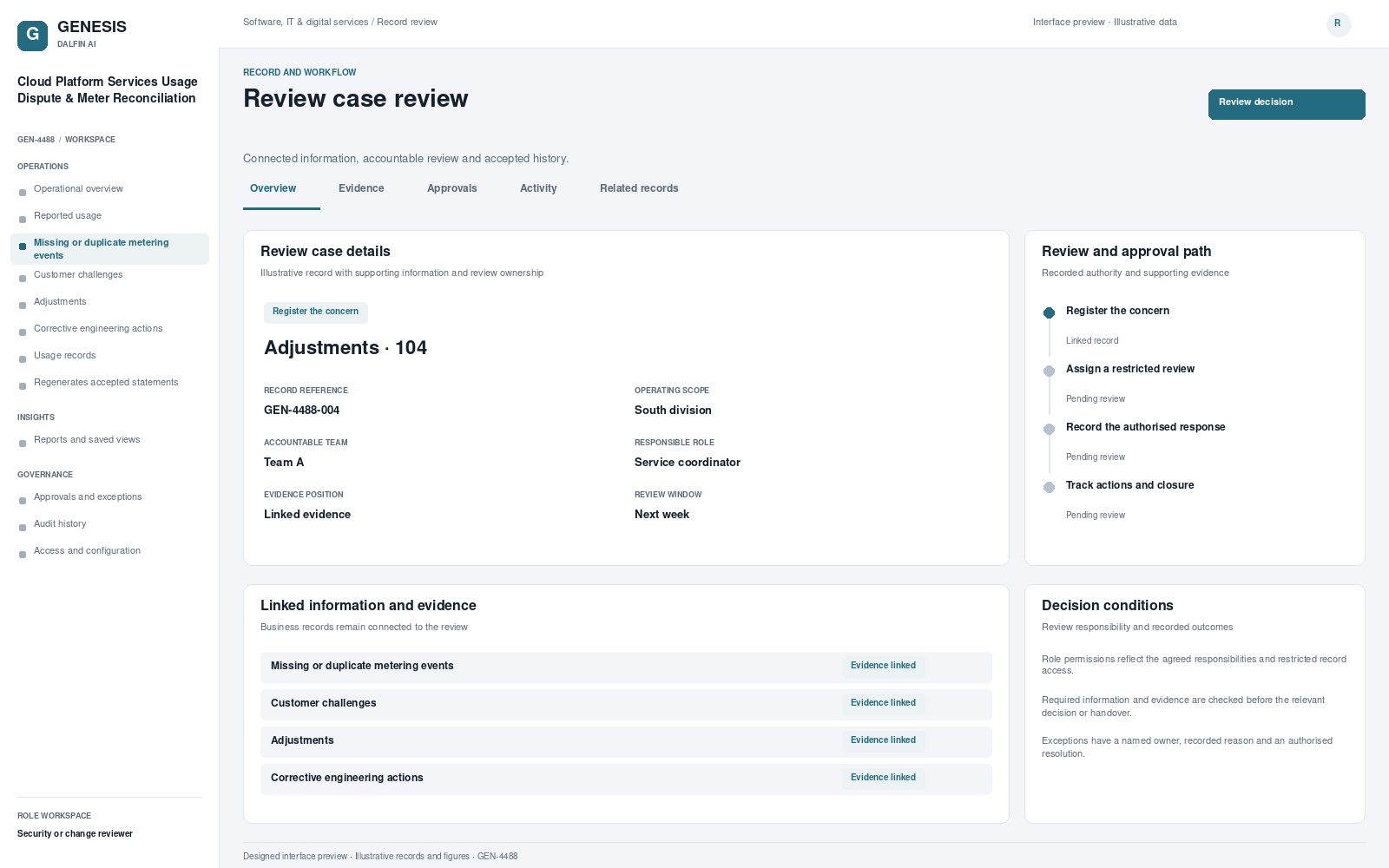Screen dimensions: 1389x868
Task: Open Operational overview in sidebar
Action: coord(109,189)
